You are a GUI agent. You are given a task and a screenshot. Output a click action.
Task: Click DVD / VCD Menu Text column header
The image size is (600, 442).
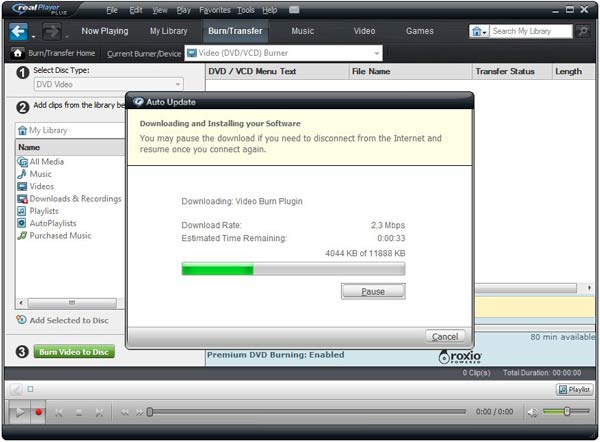pyautogui.click(x=277, y=72)
